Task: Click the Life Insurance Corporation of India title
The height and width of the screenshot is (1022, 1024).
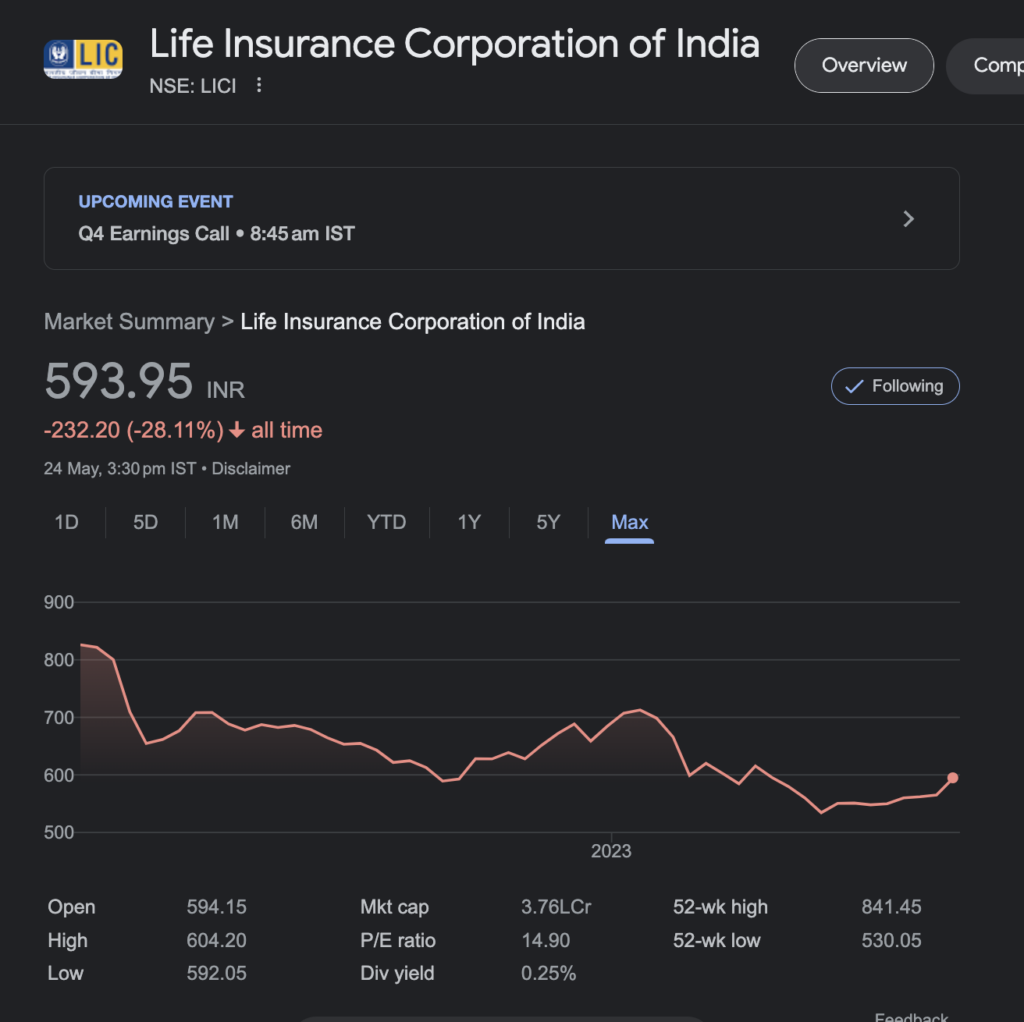Action: click(x=455, y=44)
